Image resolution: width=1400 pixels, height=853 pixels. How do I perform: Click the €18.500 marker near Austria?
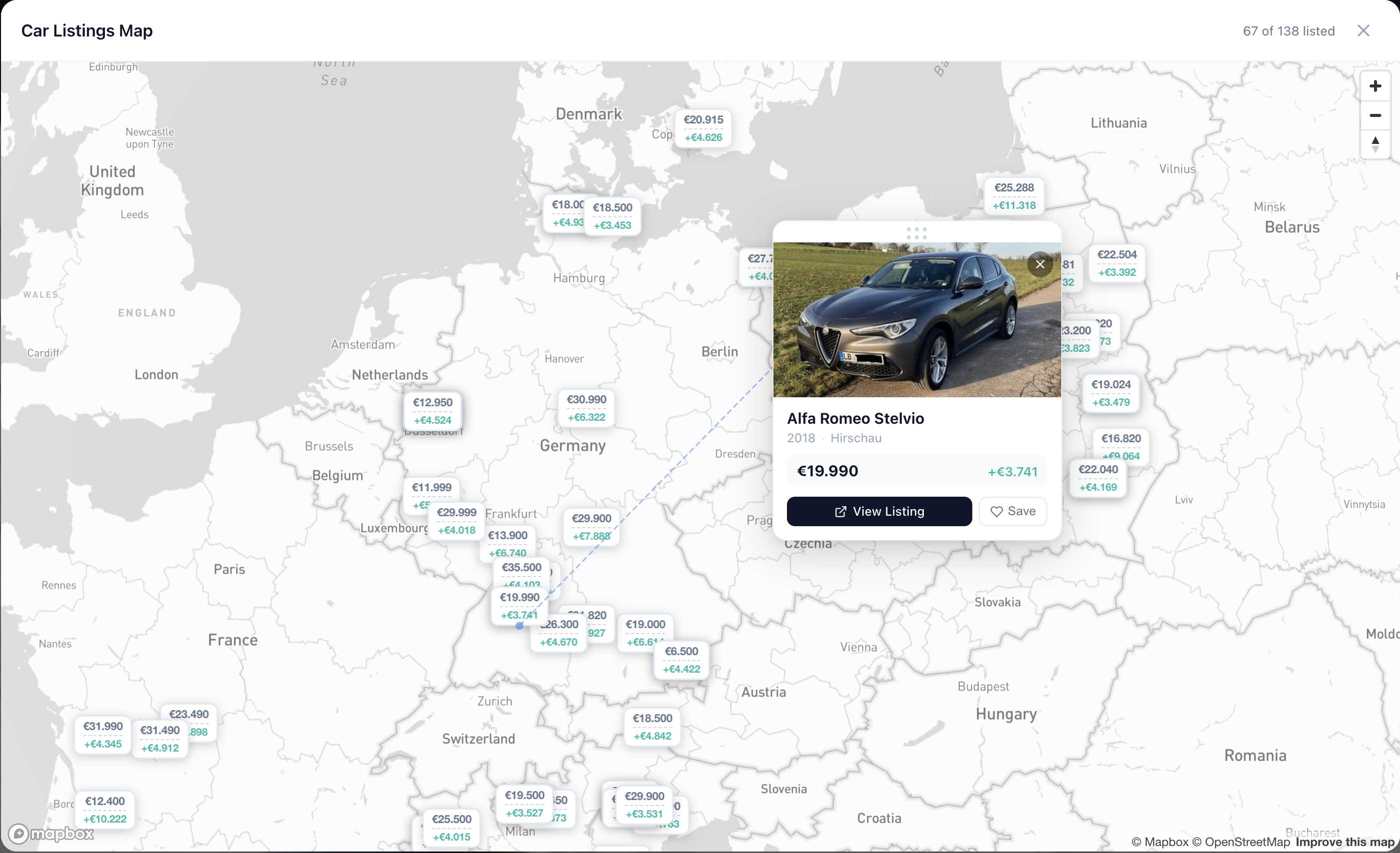(652, 726)
